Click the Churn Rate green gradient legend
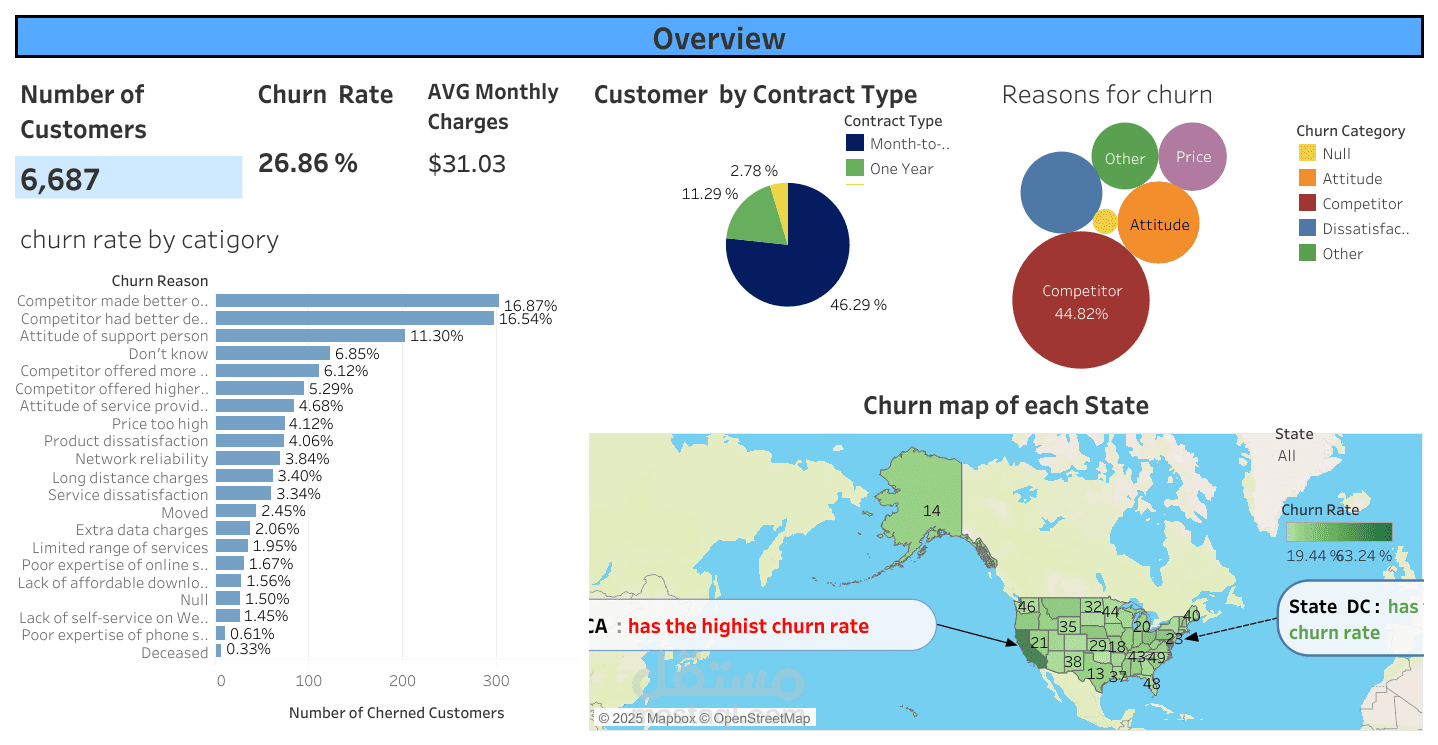Screen dimensions: 1438x745 (1339, 532)
